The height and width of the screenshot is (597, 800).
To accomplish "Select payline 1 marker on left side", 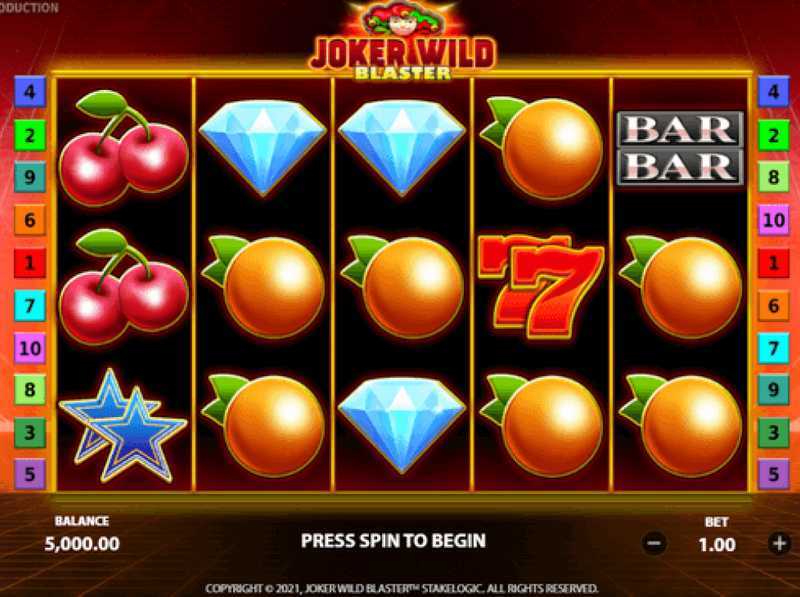I will click(30, 263).
